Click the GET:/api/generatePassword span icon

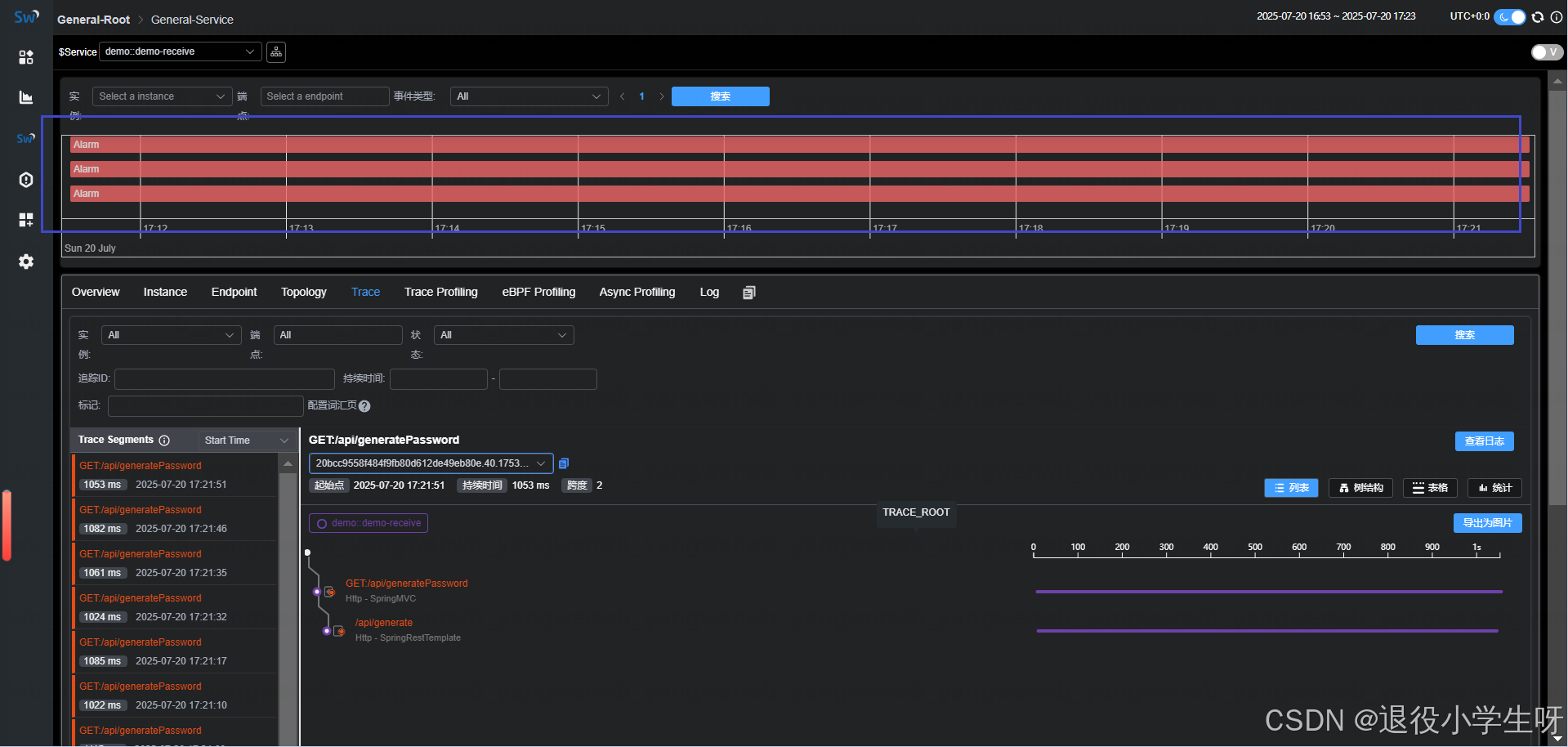[329, 592]
